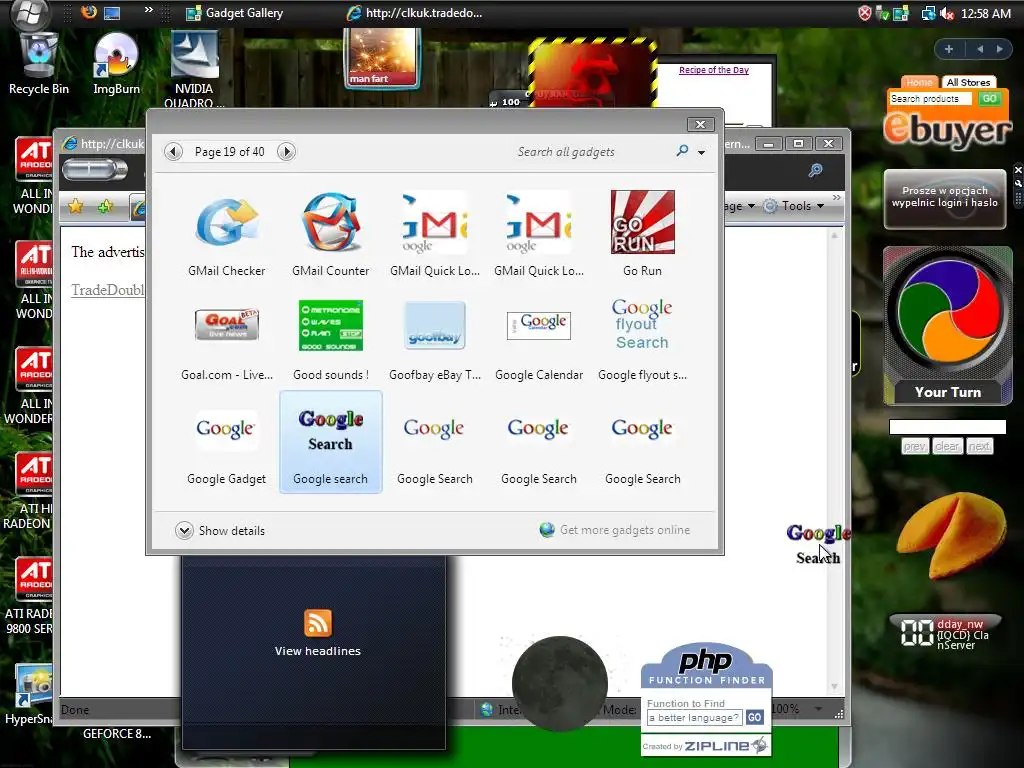
Task: Select the Good sounds gadget icon
Action: pos(330,325)
